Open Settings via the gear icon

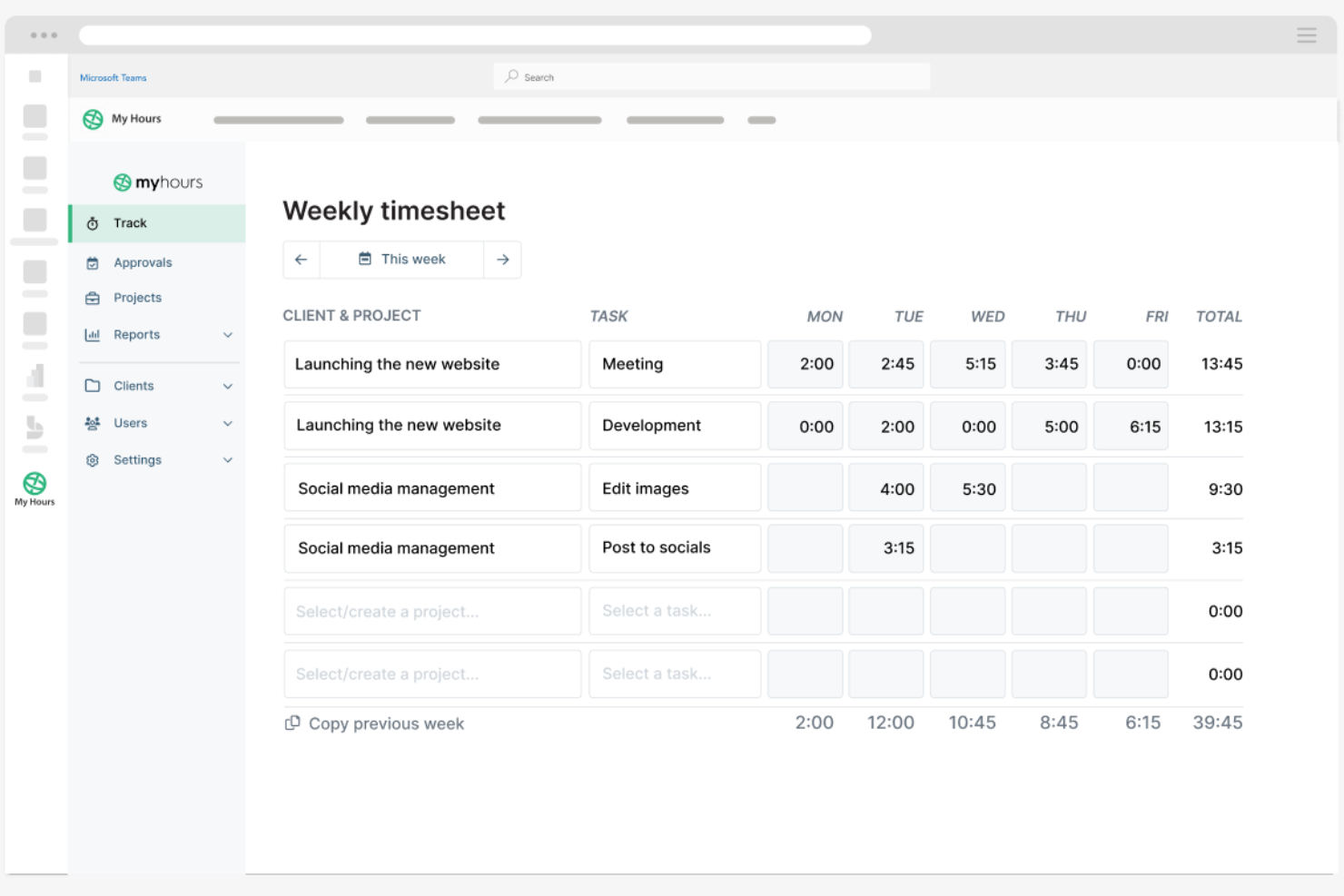pyautogui.click(x=92, y=459)
